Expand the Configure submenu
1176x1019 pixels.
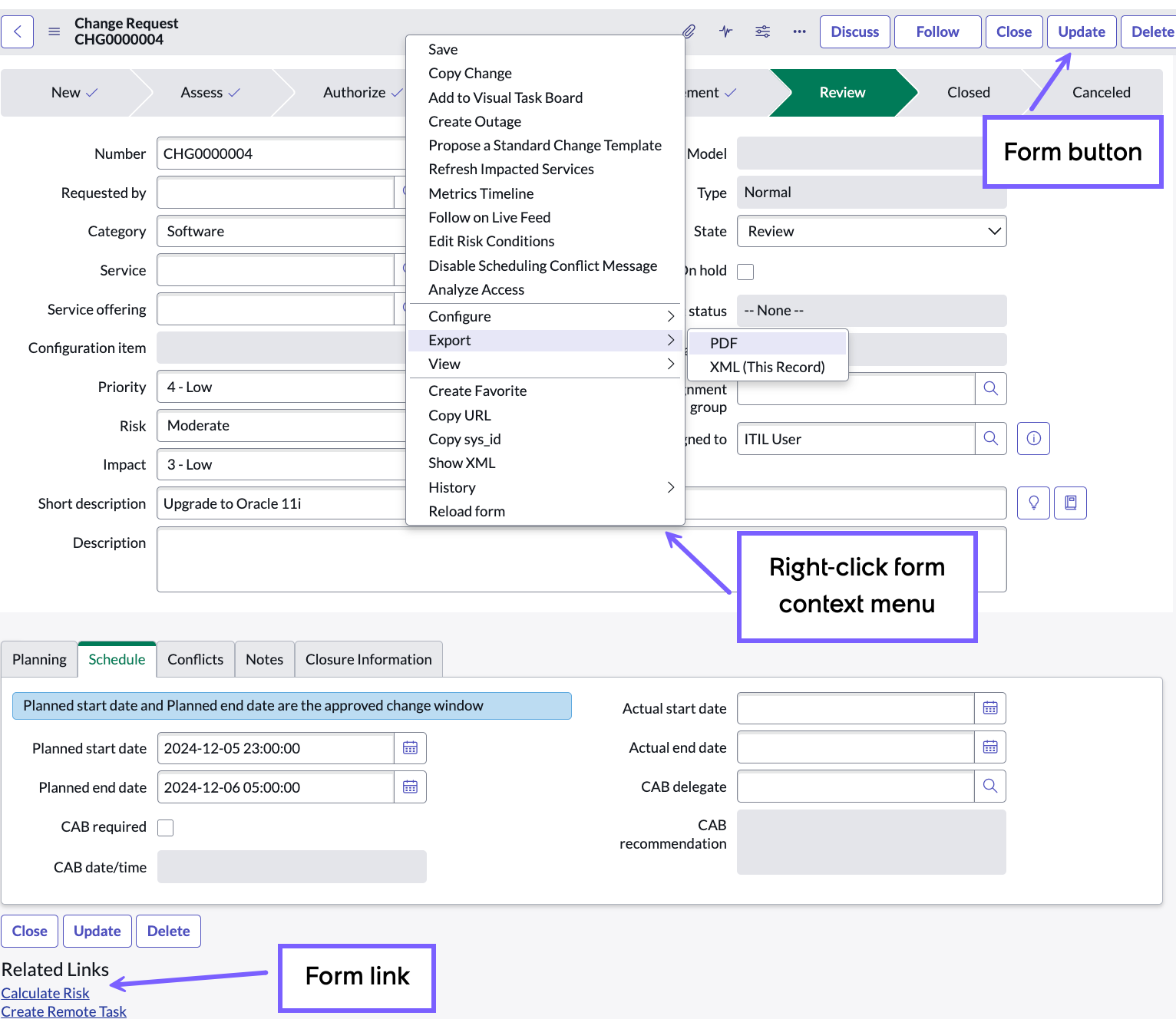(x=545, y=316)
